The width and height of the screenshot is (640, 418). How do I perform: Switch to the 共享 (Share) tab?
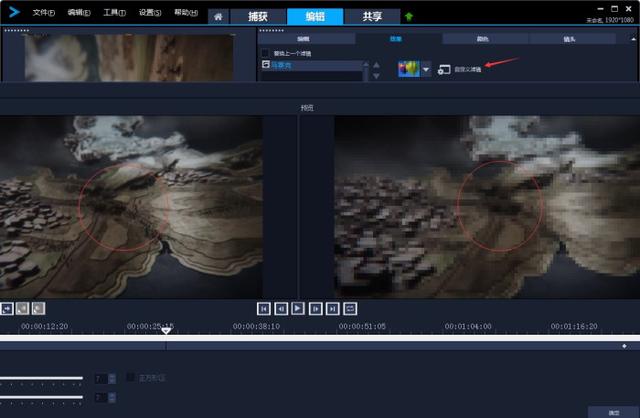372,17
